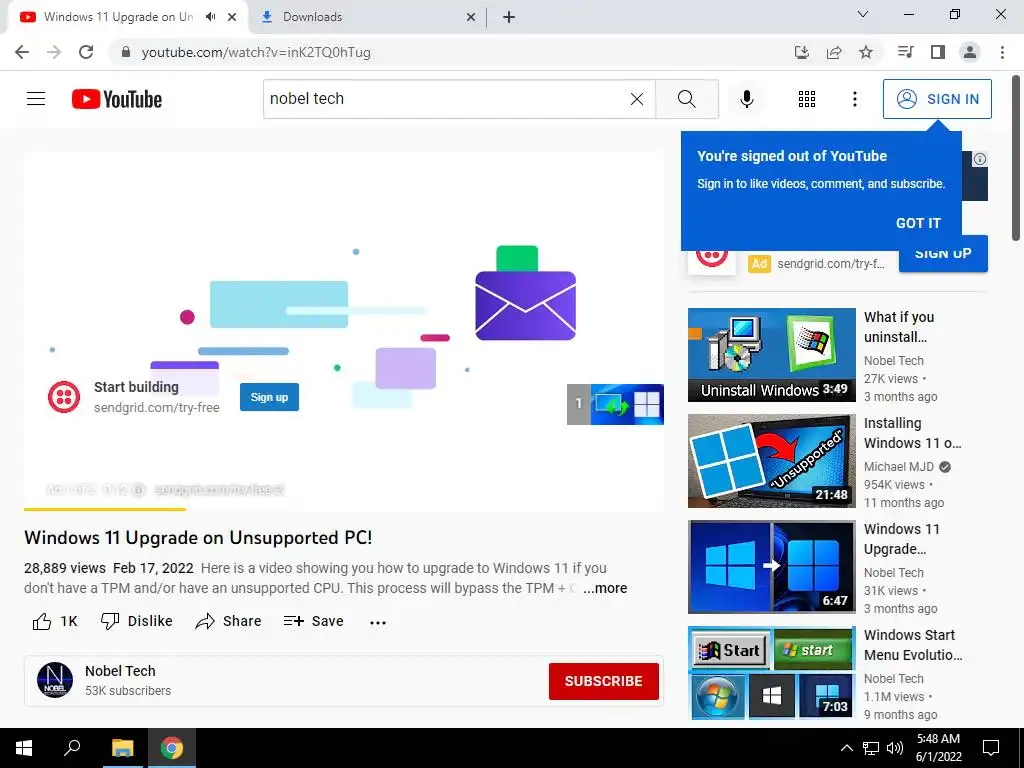The image size is (1024, 768).
Task: Open the Uninstall Windows video thumbnail
Action: click(x=771, y=355)
